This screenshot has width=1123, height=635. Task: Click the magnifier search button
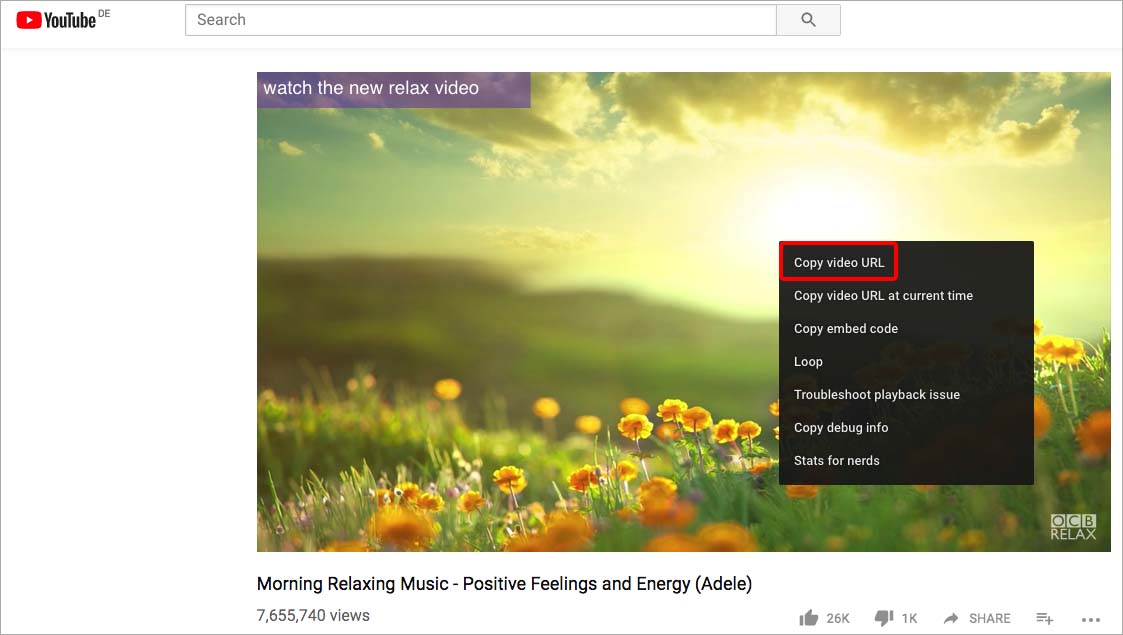[808, 20]
